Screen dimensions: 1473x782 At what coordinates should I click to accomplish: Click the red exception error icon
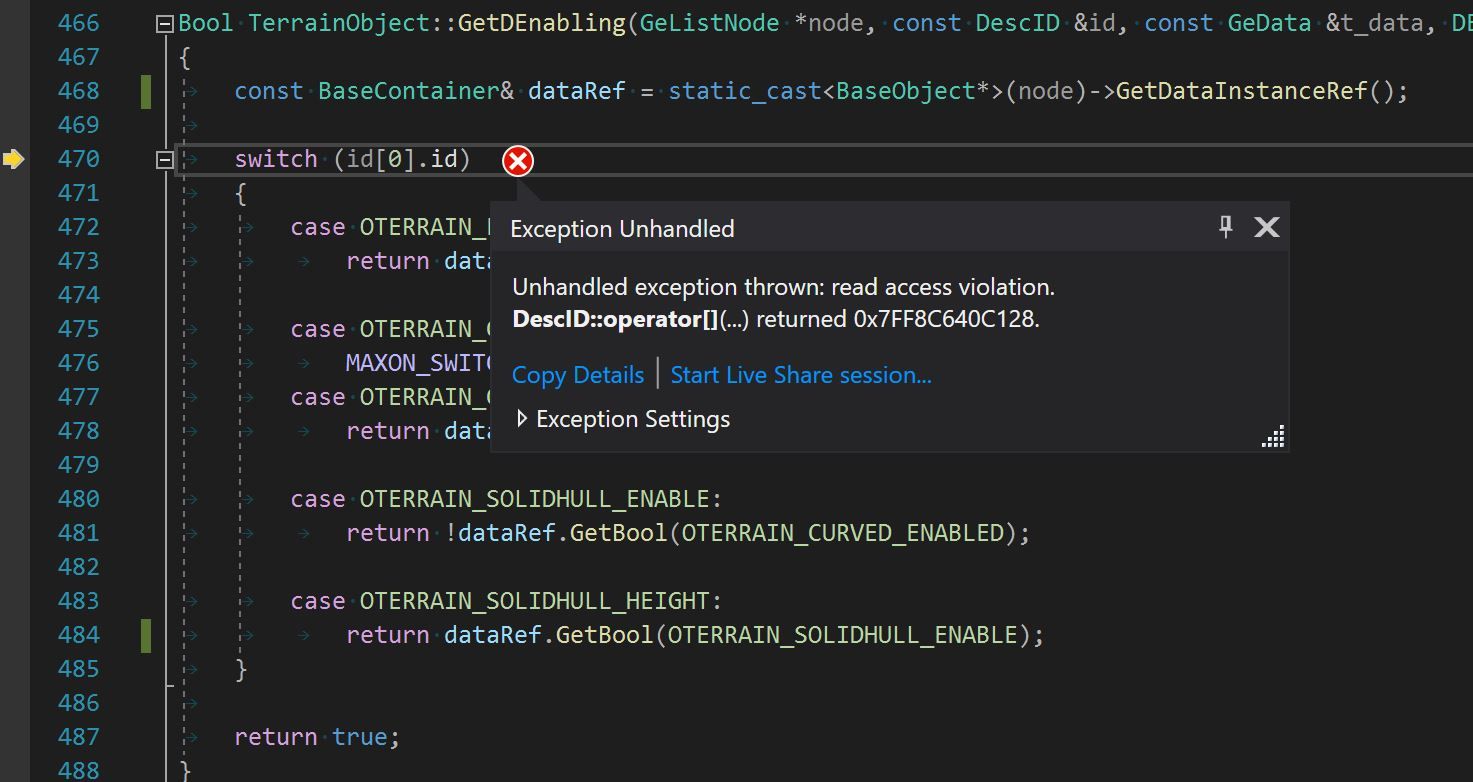[518, 160]
